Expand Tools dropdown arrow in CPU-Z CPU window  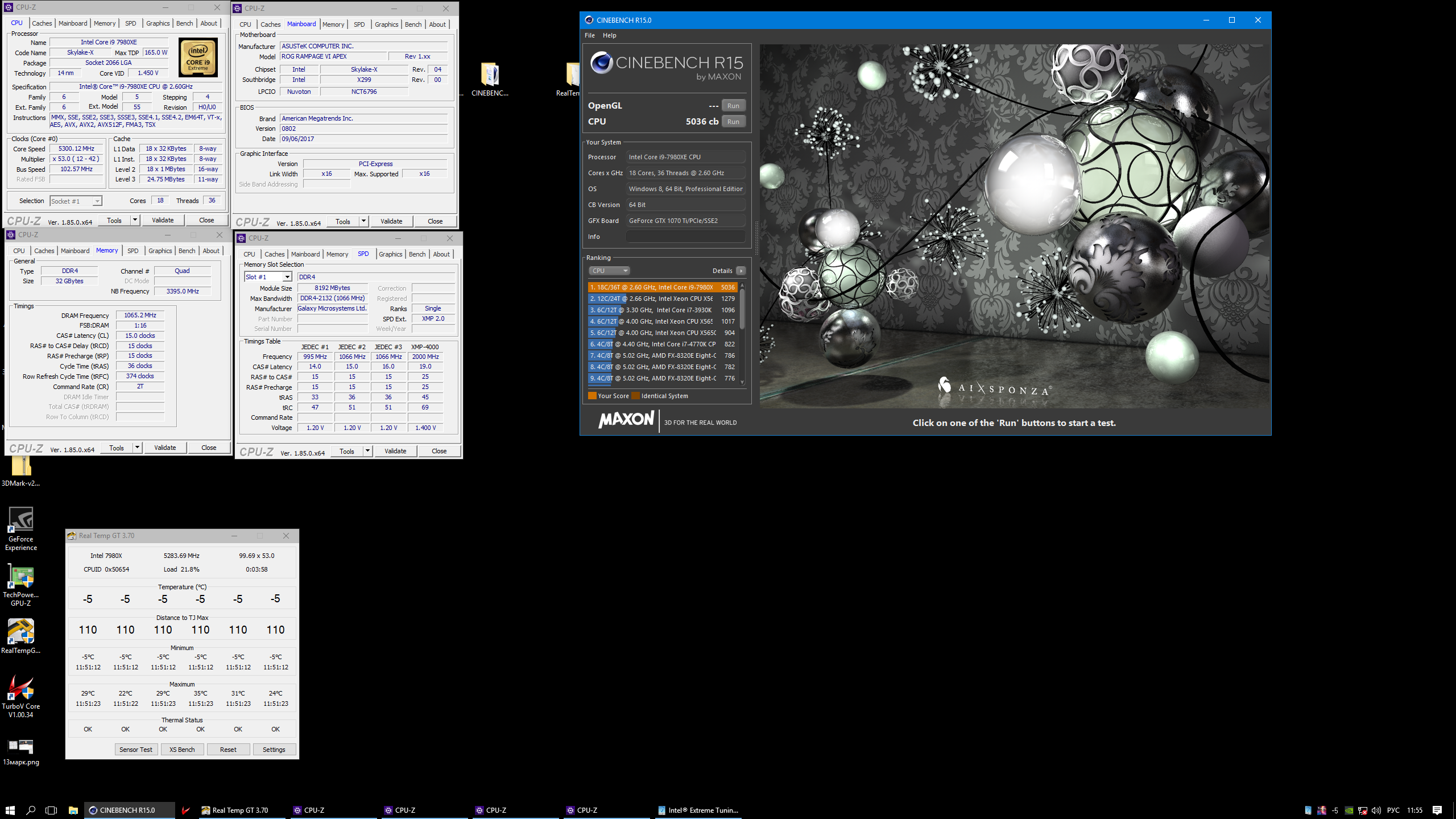point(135,220)
